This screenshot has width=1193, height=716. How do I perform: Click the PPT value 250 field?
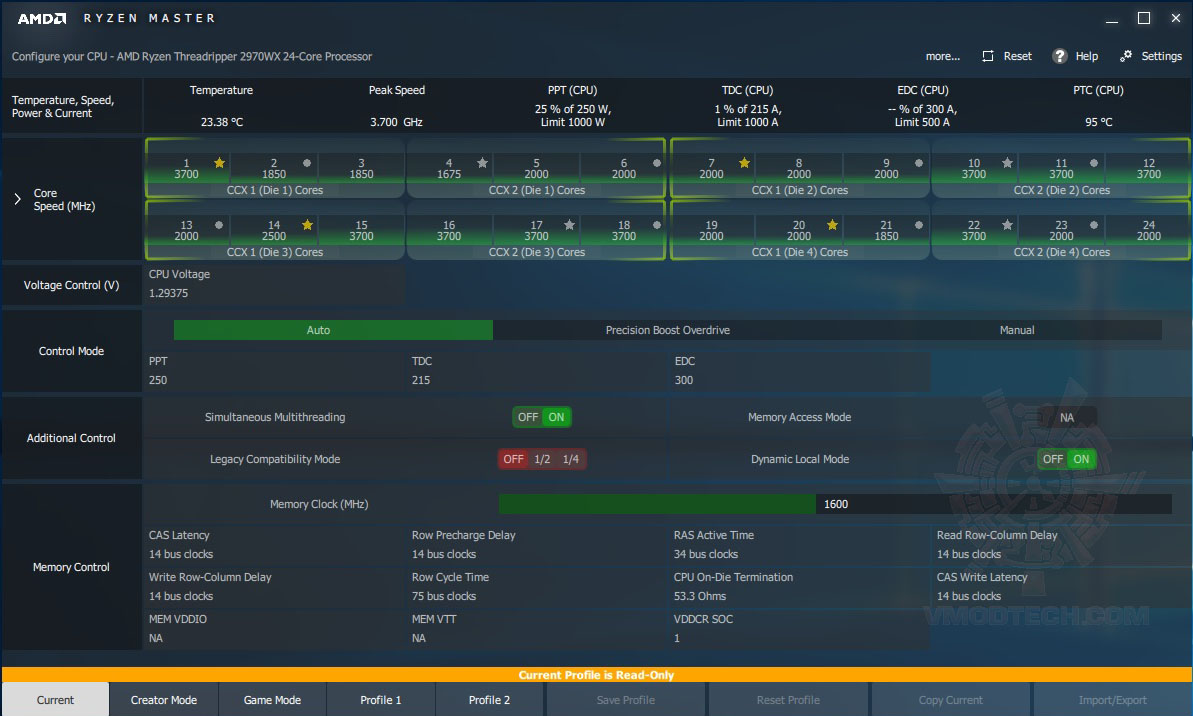pyautogui.click(x=157, y=380)
